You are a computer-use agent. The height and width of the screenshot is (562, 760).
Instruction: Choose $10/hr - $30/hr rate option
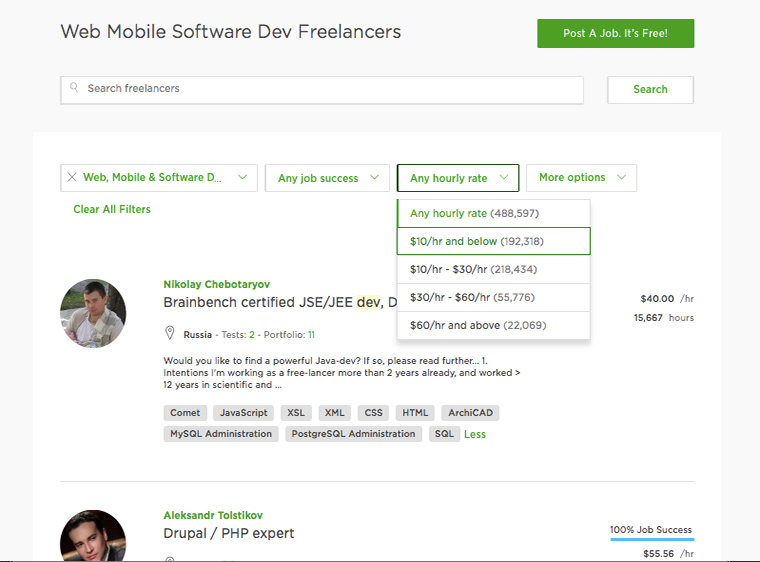[x=493, y=269]
